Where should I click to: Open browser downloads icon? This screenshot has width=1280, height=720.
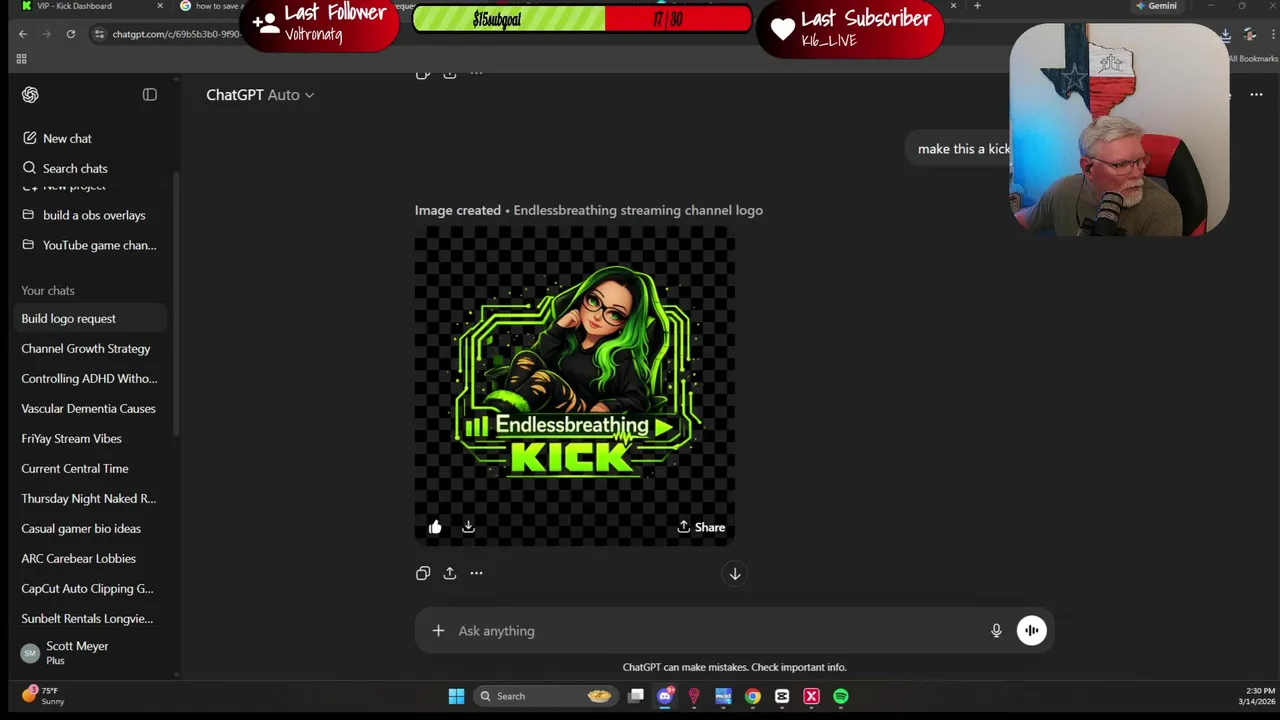(x=1225, y=35)
